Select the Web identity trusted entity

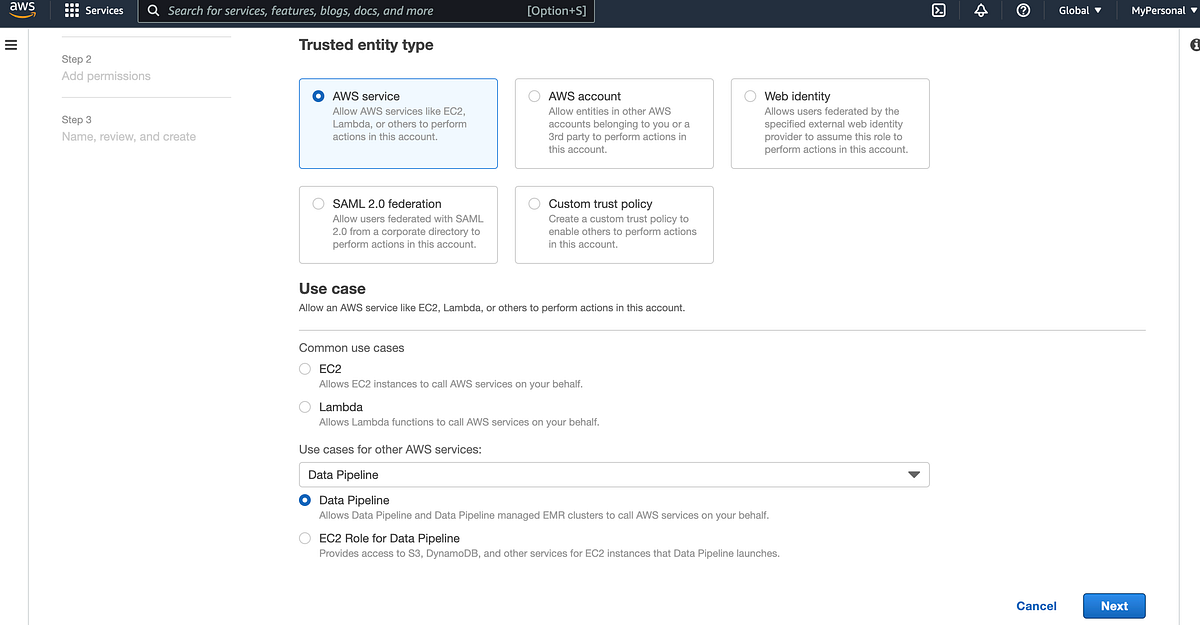click(x=750, y=95)
